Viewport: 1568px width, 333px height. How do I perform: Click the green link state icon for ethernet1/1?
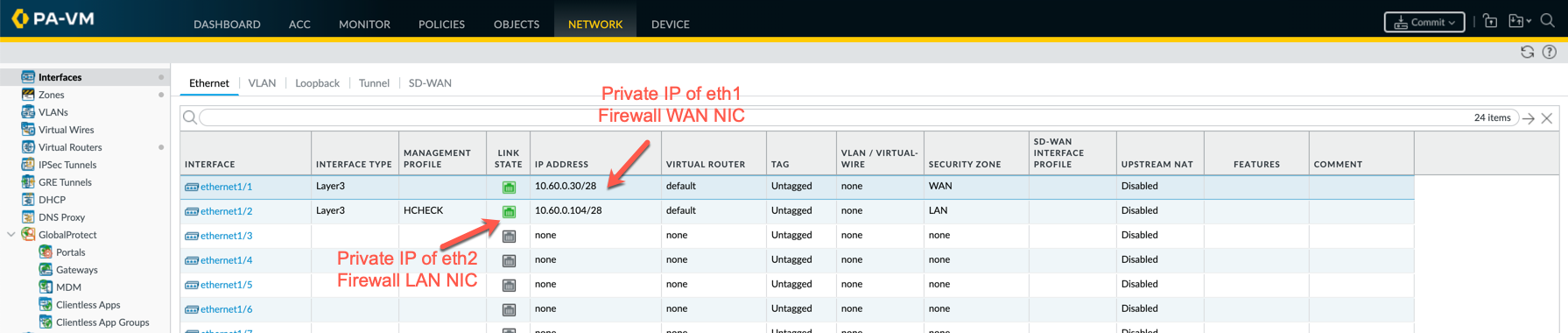click(x=509, y=188)
